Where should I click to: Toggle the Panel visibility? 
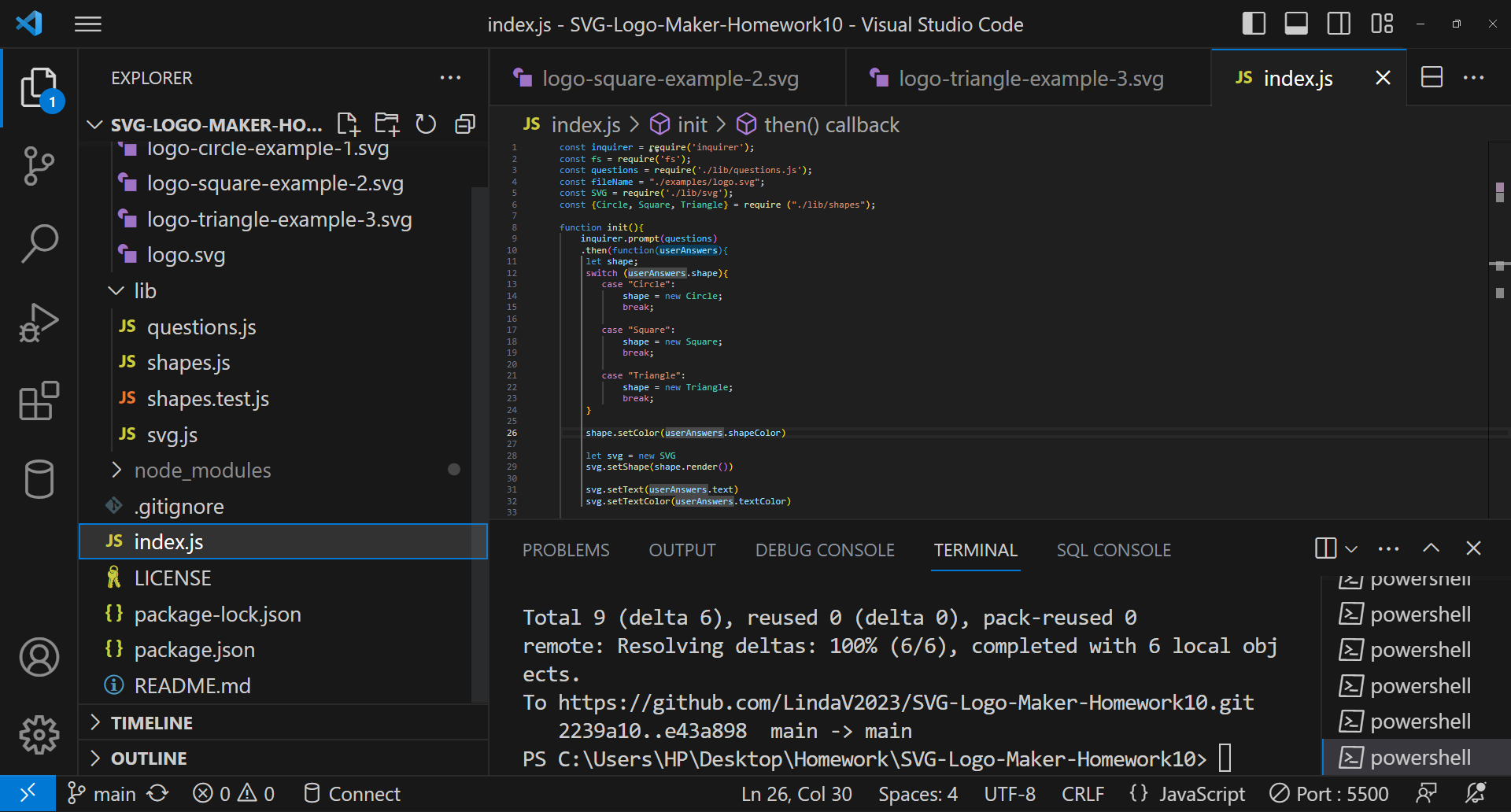(x=1295, y=24)
